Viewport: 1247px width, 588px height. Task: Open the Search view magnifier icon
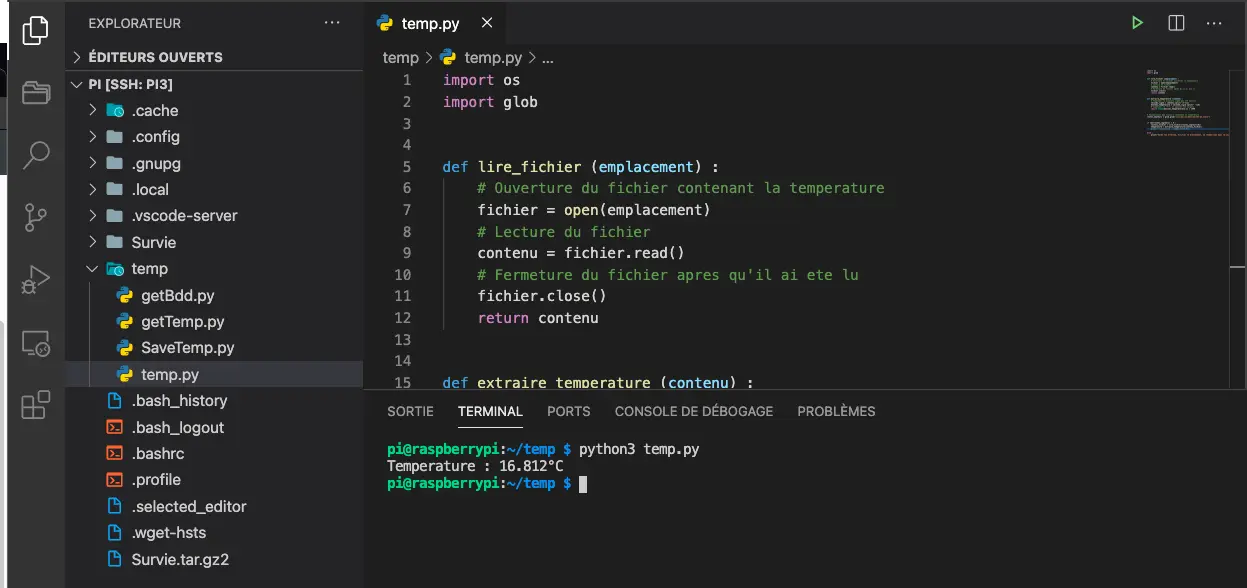(35, 154)
